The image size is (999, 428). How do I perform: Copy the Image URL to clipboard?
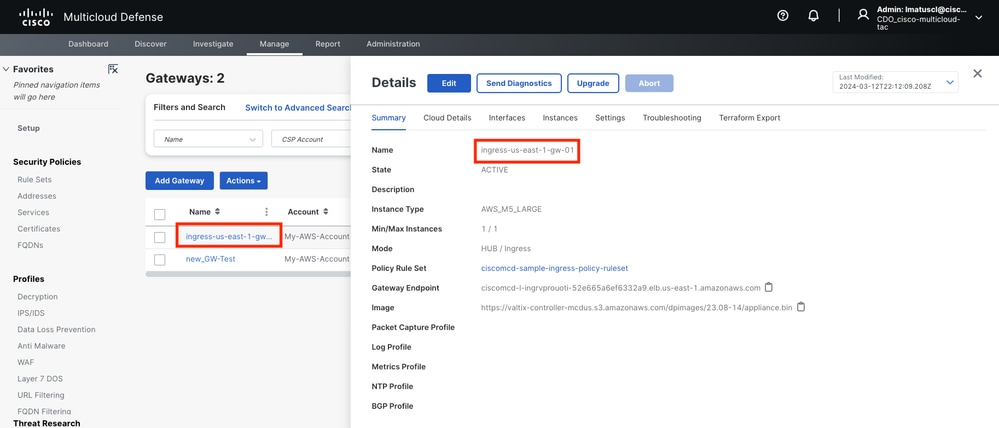point(801,307)
